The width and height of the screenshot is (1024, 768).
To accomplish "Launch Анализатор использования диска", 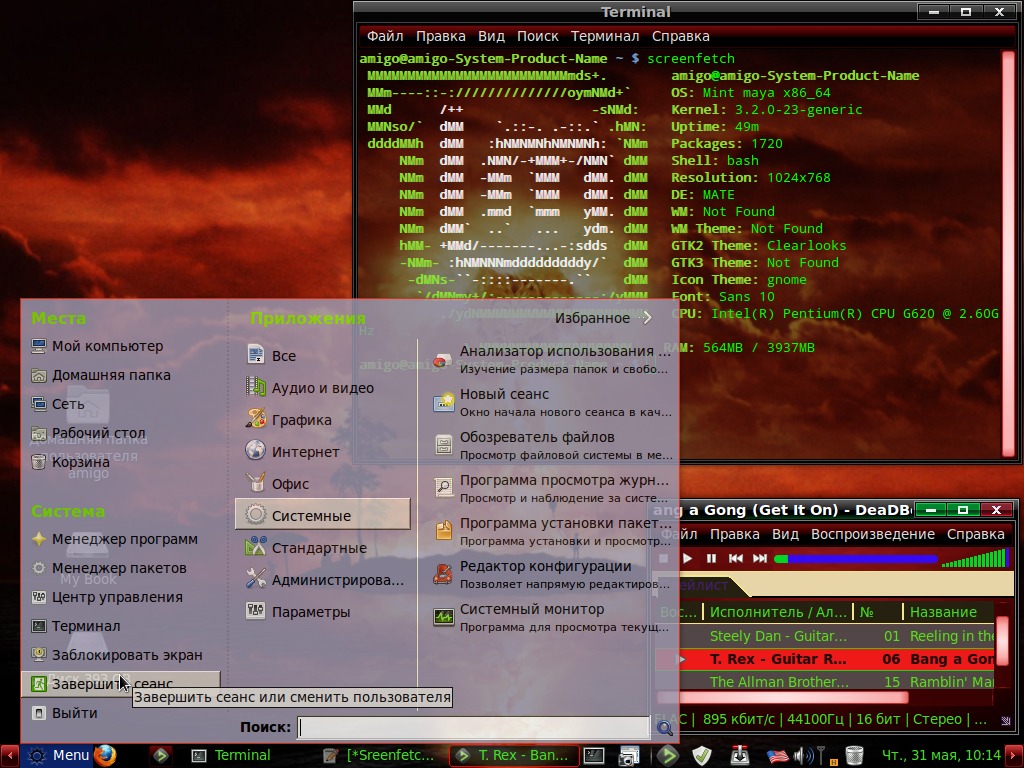I will 552,359.
